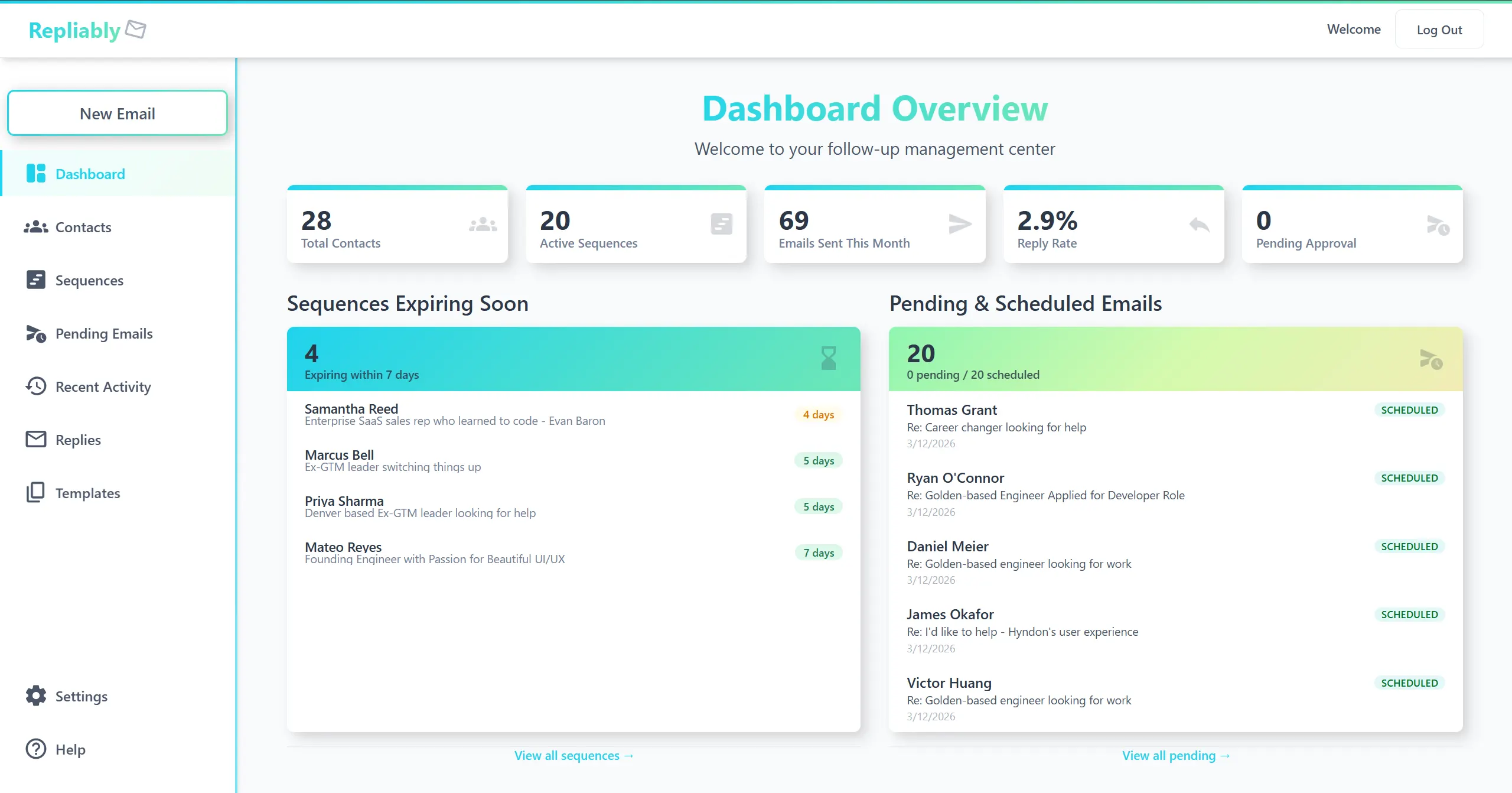Open Contacts via the people sidebar icon
The image size is (1512, 793).
click(35, 227)
